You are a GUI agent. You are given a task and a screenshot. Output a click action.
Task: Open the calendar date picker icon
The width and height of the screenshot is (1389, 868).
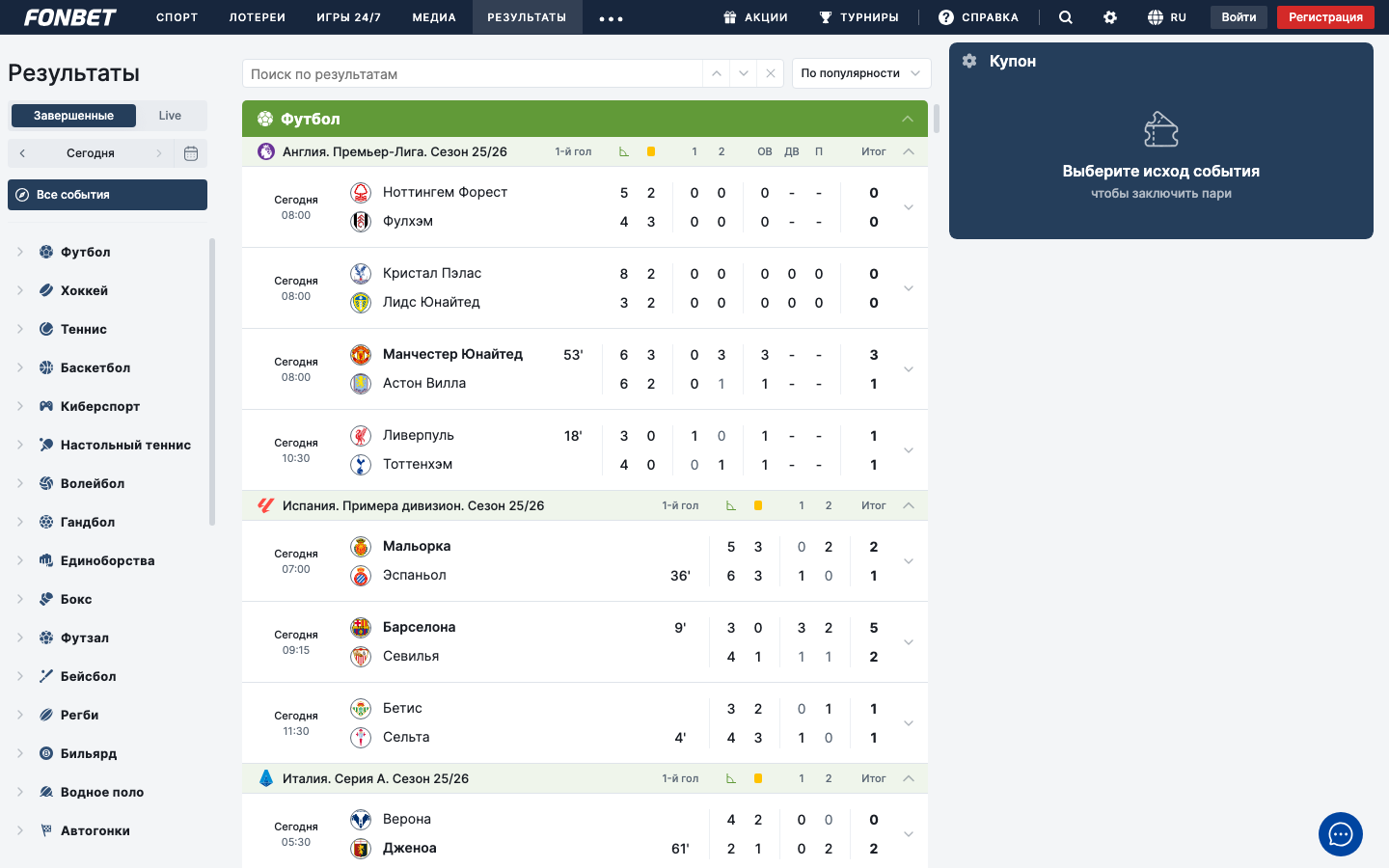(x=191, y=153)
